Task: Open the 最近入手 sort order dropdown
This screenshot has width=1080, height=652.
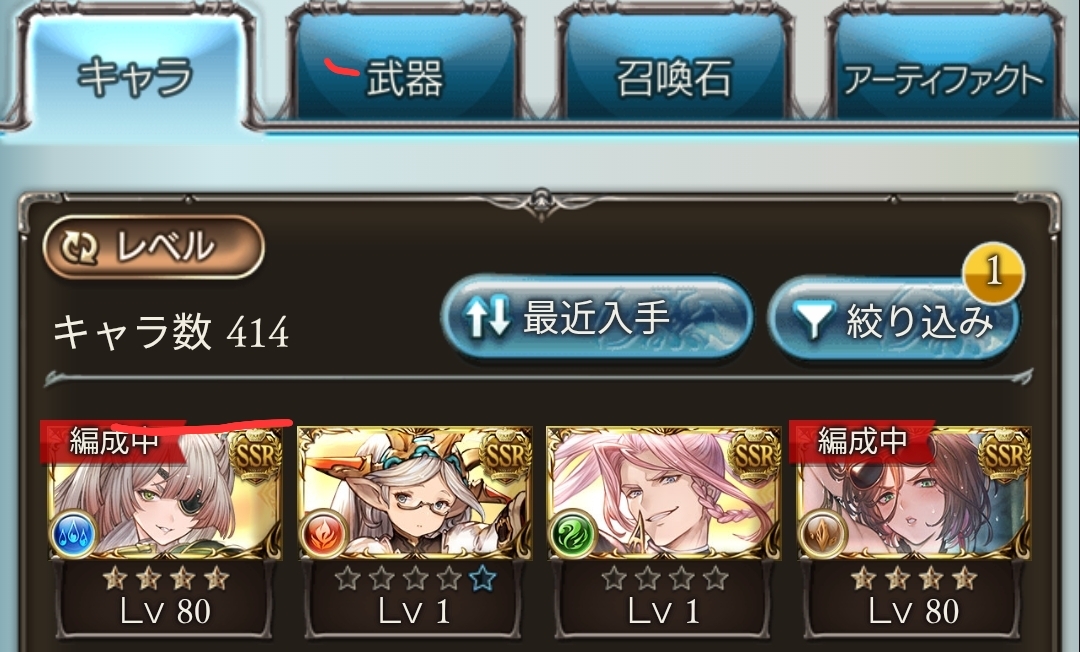Action: coord(596,319)
